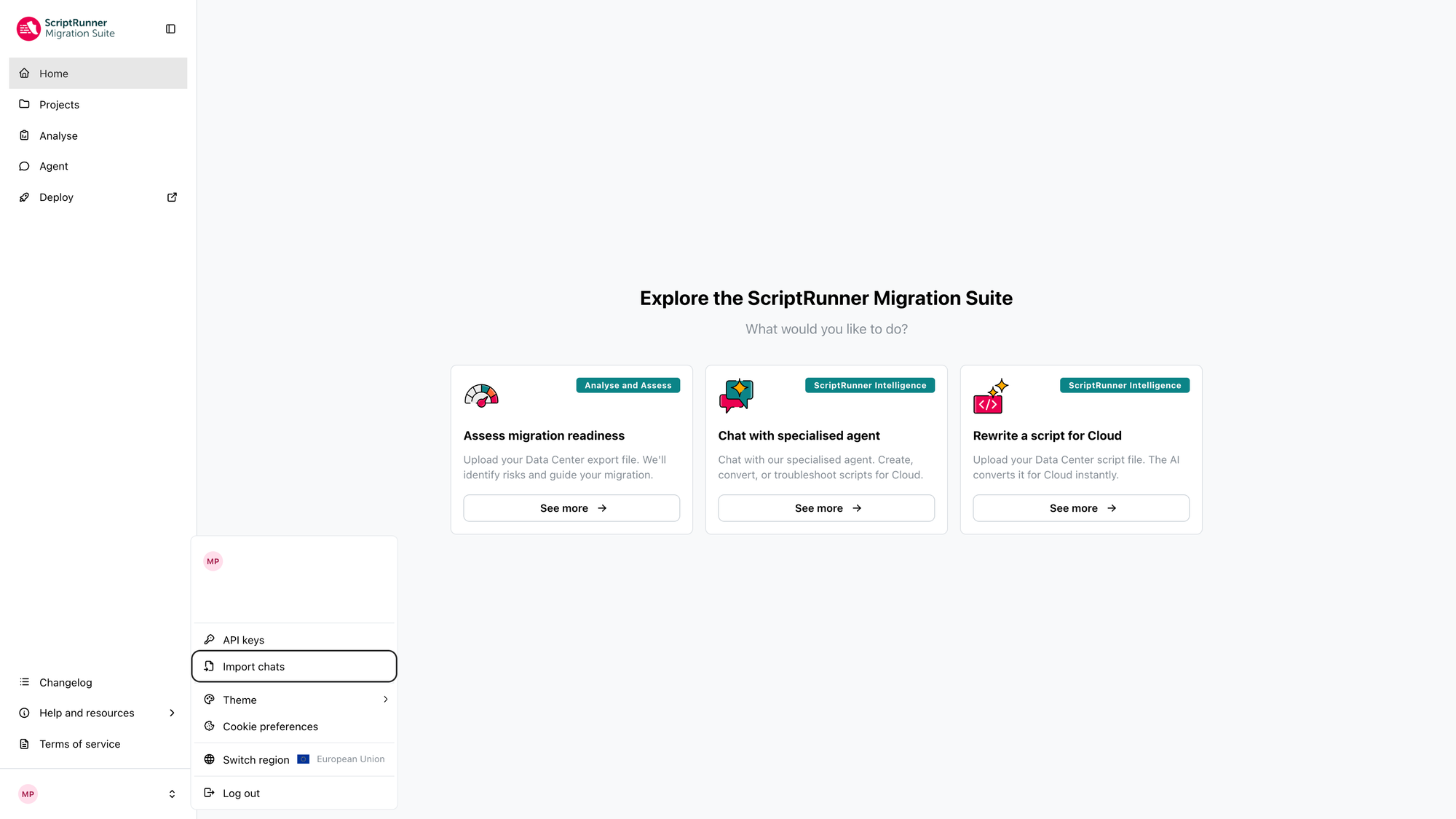Click the Chat with specialised agent heading
This screenshot has height=819, width=1456.
(x=799, y=435)
